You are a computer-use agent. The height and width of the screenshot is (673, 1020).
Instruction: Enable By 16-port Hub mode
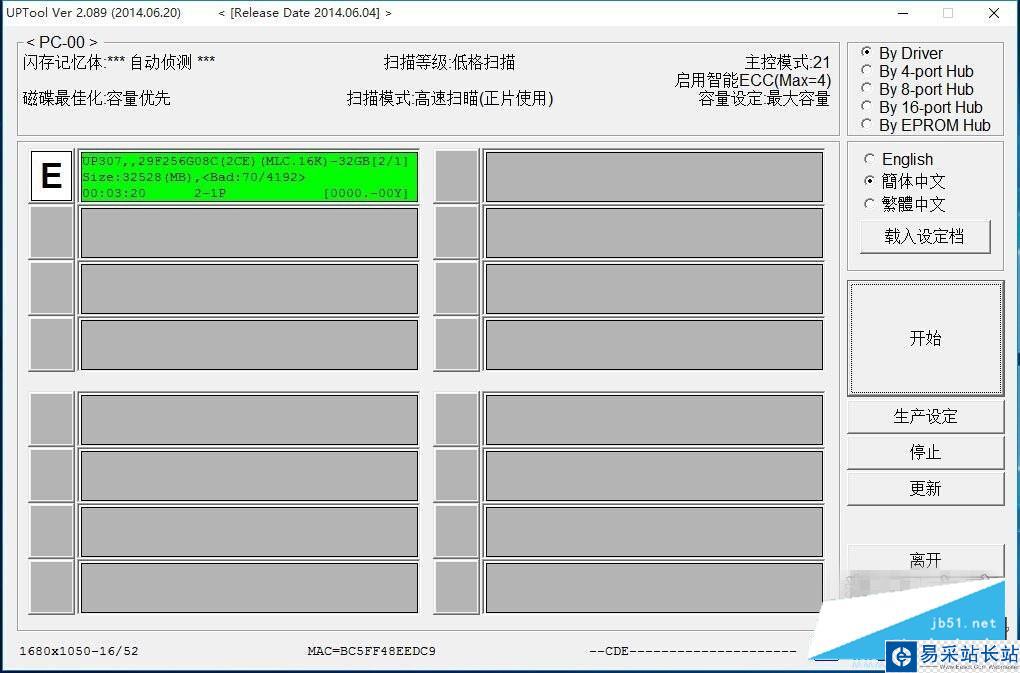pyautogui.click(x=868, y=107)
